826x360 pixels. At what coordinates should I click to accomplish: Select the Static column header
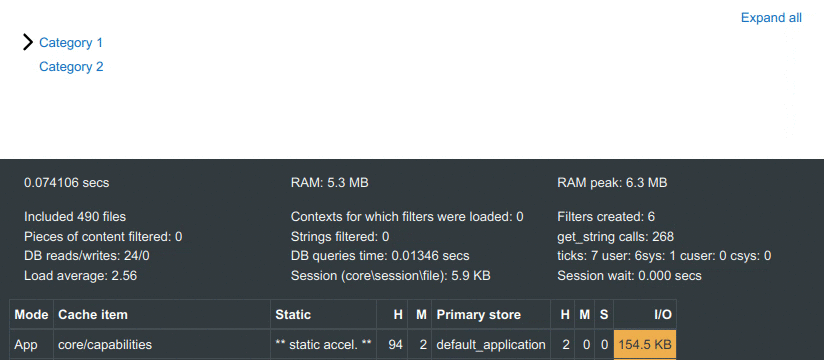[x=323, y=315]
